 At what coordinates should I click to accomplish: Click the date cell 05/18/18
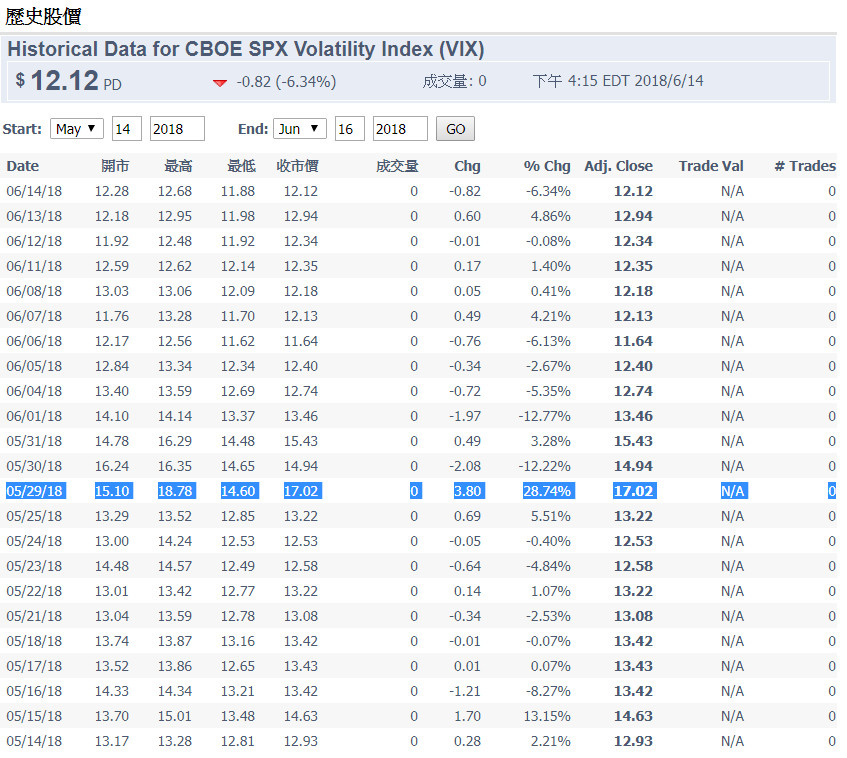34,641
